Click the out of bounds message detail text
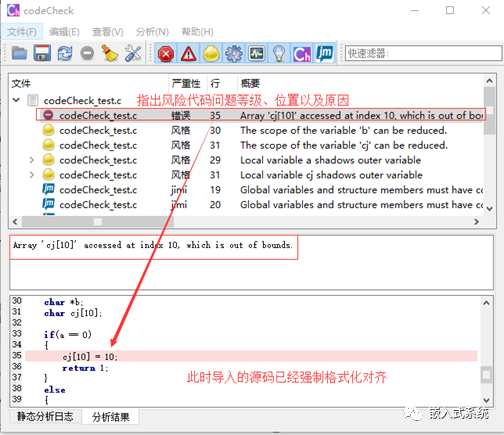 pyautogui.click(x=153, y=245)
